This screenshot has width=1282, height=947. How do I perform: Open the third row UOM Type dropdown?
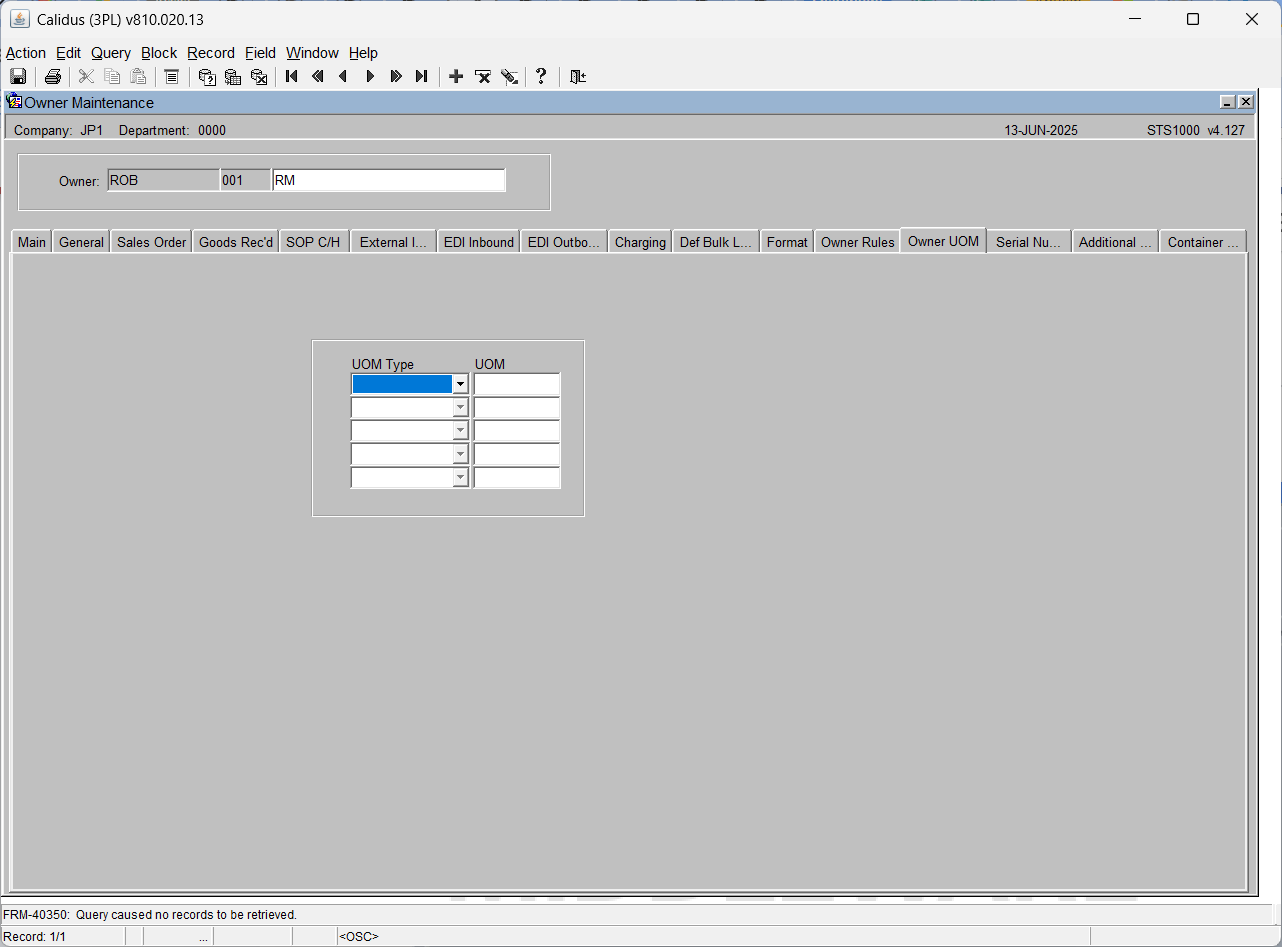(460, 431)
